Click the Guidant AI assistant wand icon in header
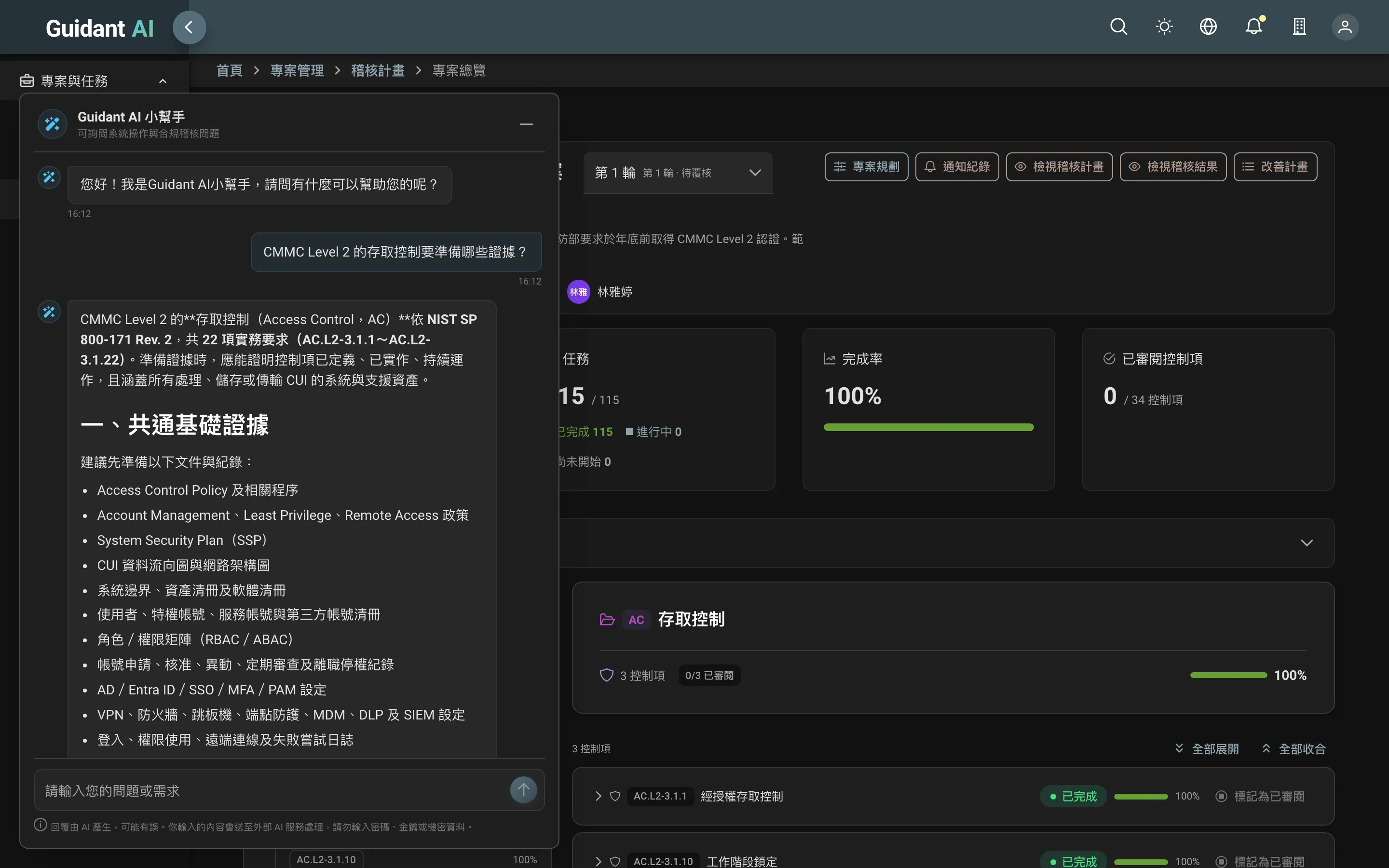Image resolution: width=1389 pixels, height=868 pixels. [x=52, y=124]
